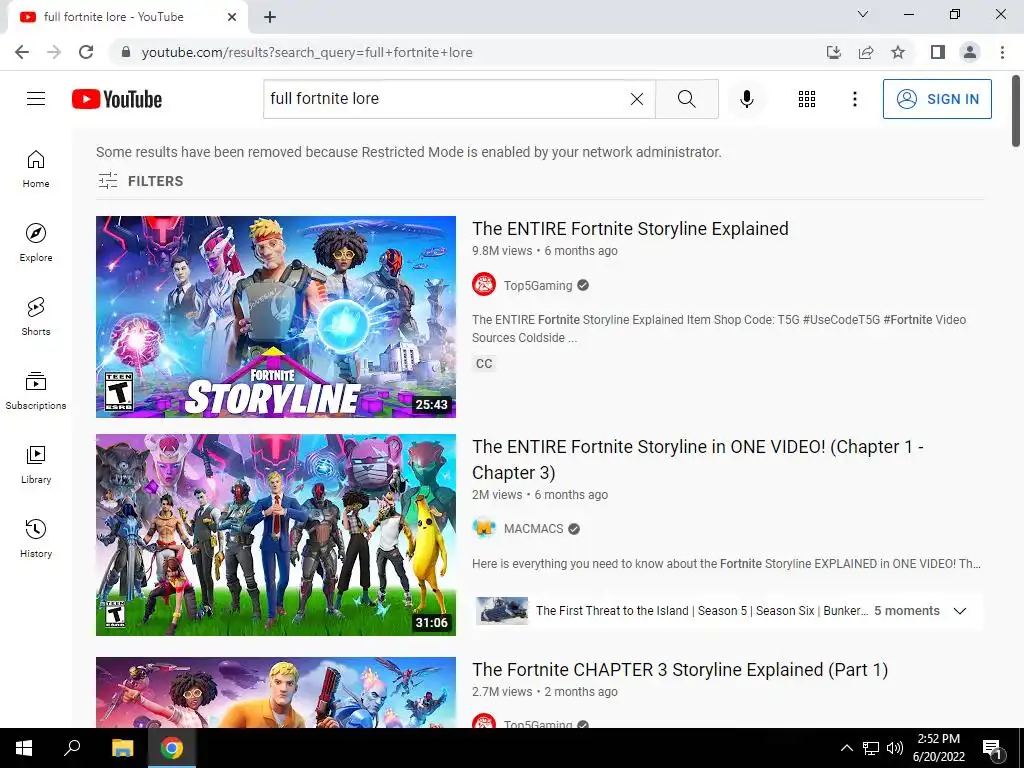Click the SIGN IN button

(x=936, y=99)
